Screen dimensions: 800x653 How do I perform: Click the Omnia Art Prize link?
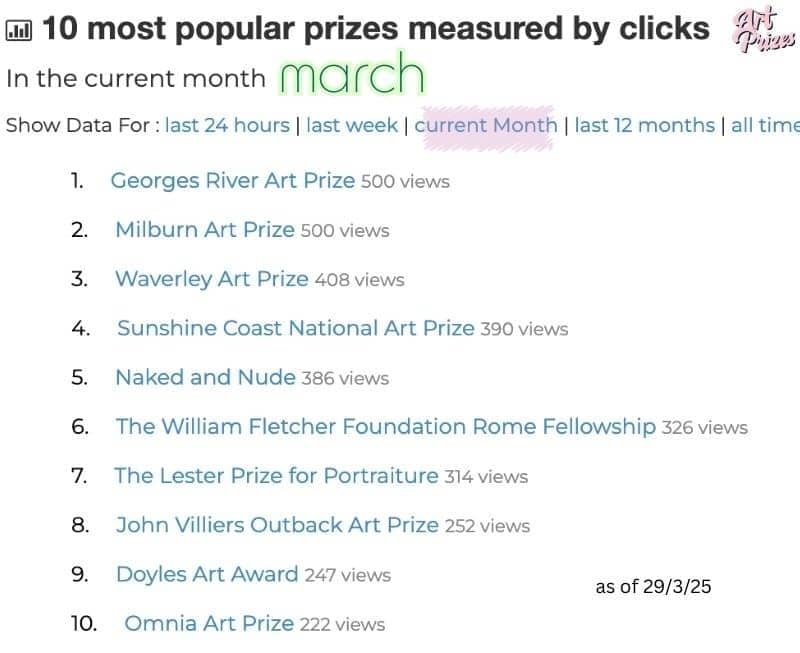[x=209, y=624]
